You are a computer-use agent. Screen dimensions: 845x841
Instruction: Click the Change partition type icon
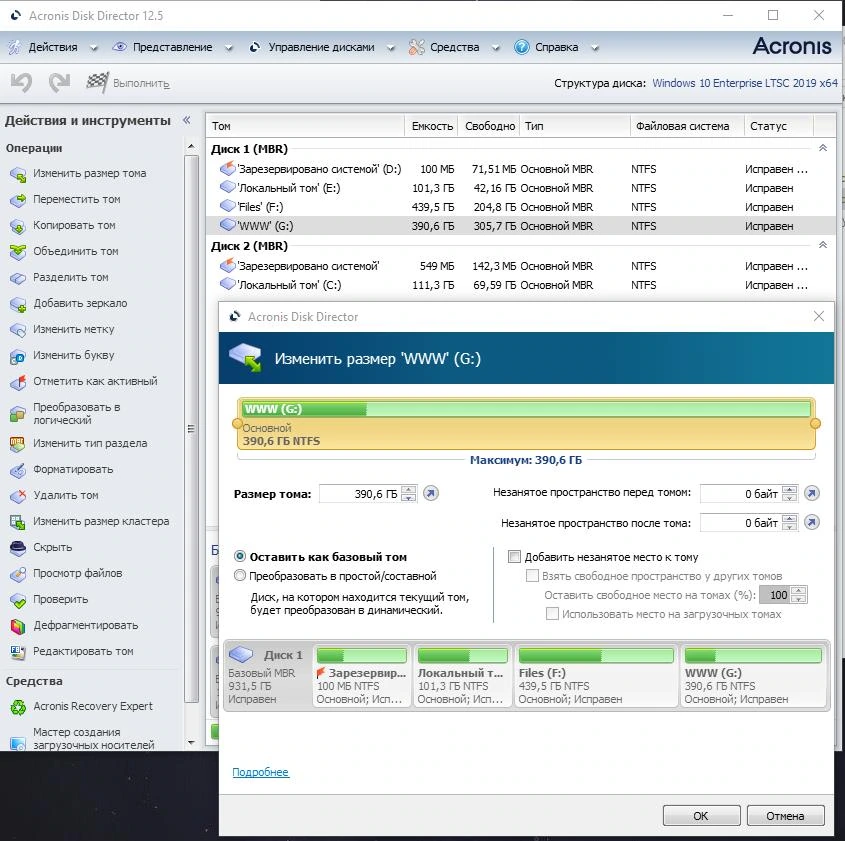click(x=18, y=444)
